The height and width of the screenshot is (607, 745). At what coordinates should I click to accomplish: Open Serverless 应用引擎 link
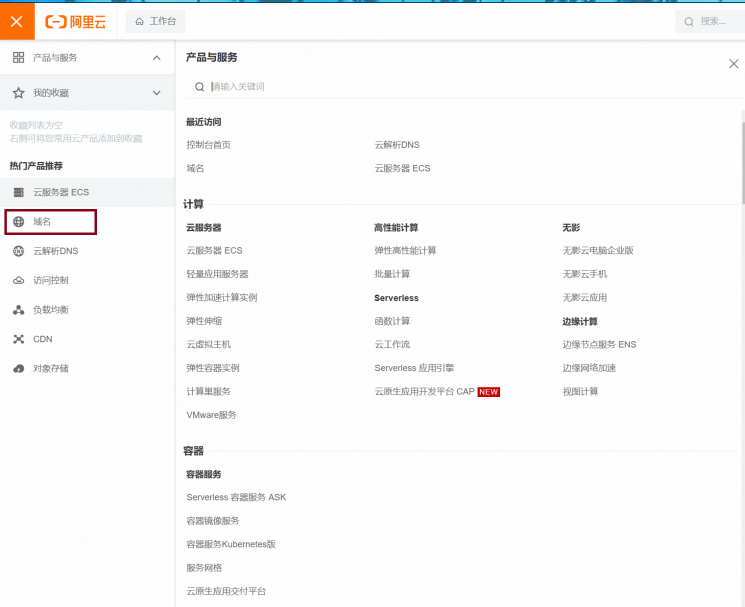pyautogui.click(x=414, y=368)
